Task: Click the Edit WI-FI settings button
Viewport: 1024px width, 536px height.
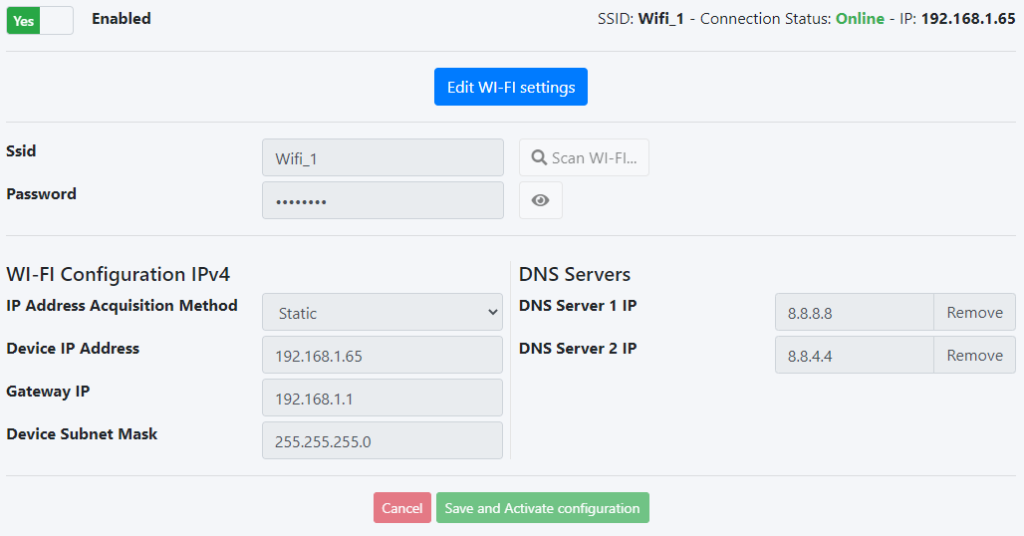Action: (x=510, y=87)
